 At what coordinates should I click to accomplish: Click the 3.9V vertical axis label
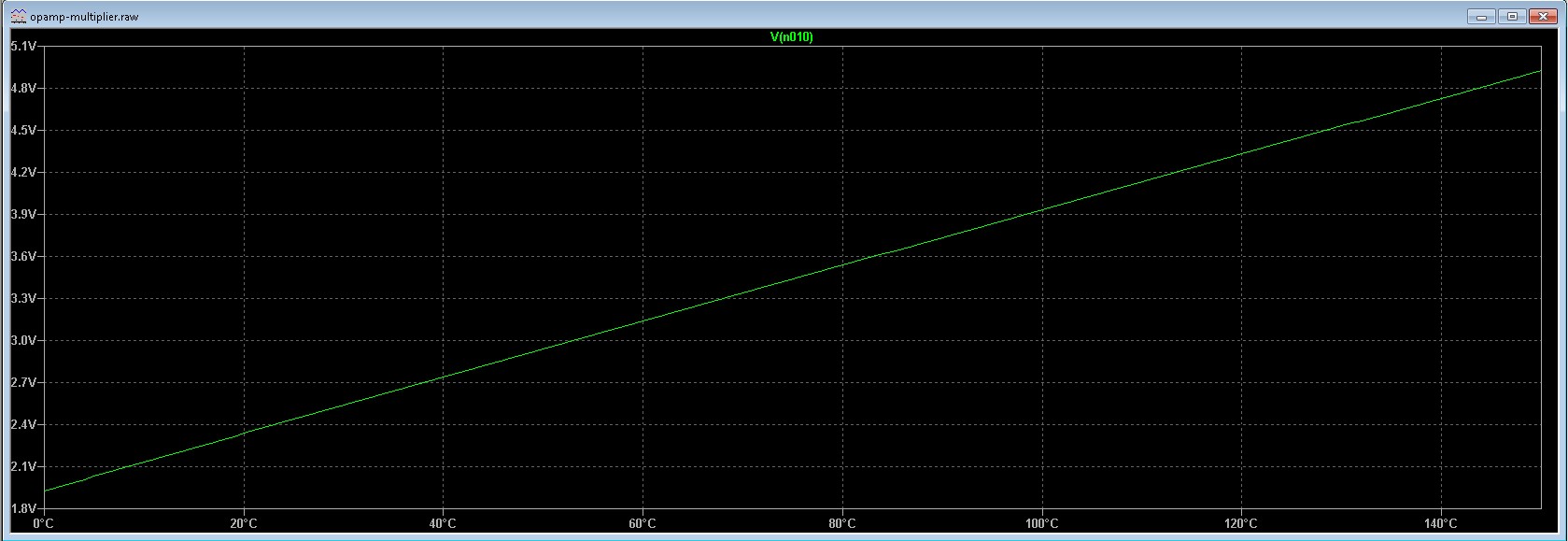[x=23, y=214]
